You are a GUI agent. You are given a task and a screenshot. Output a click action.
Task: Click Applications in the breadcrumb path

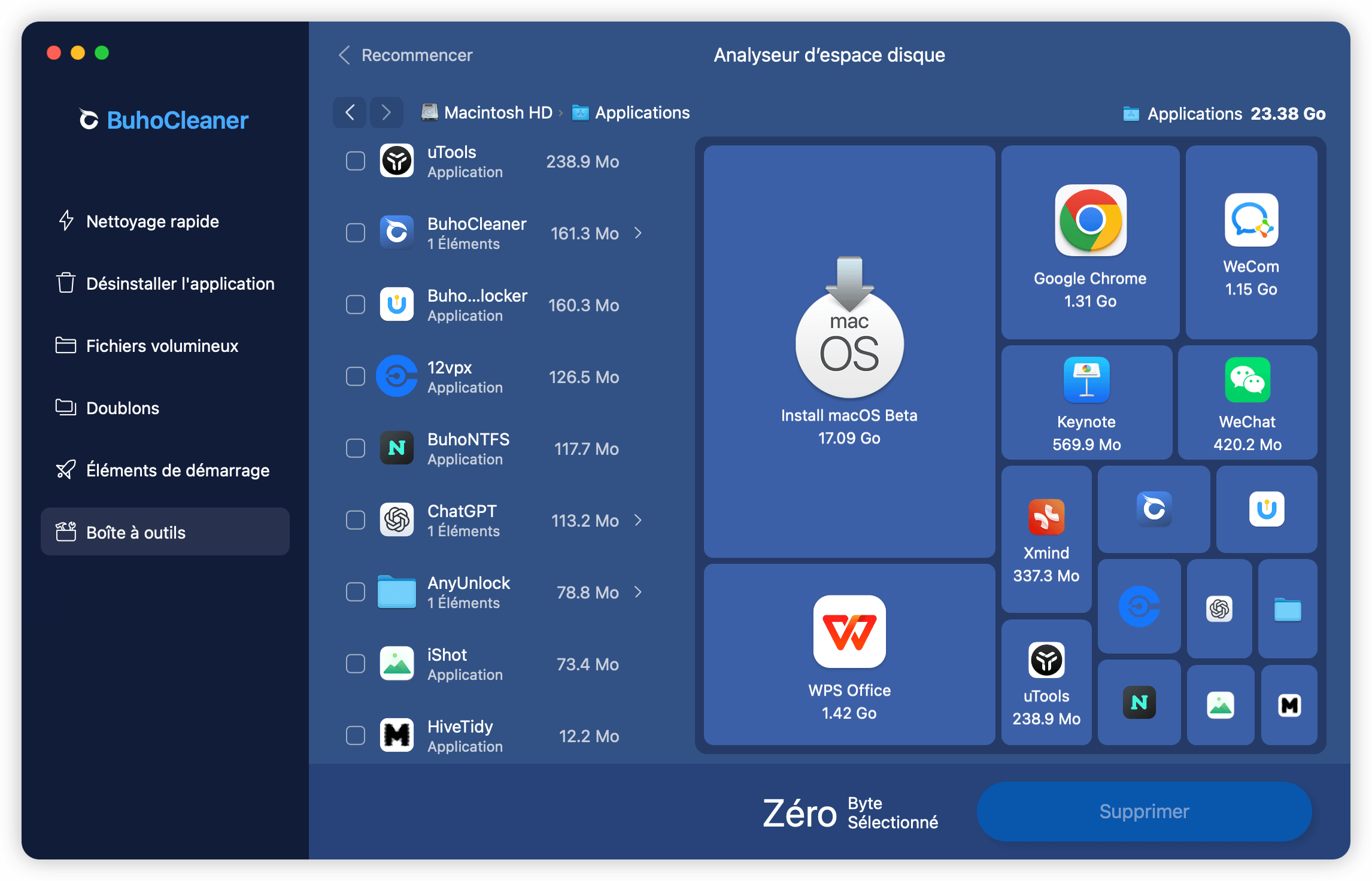[x=631, y=113]
